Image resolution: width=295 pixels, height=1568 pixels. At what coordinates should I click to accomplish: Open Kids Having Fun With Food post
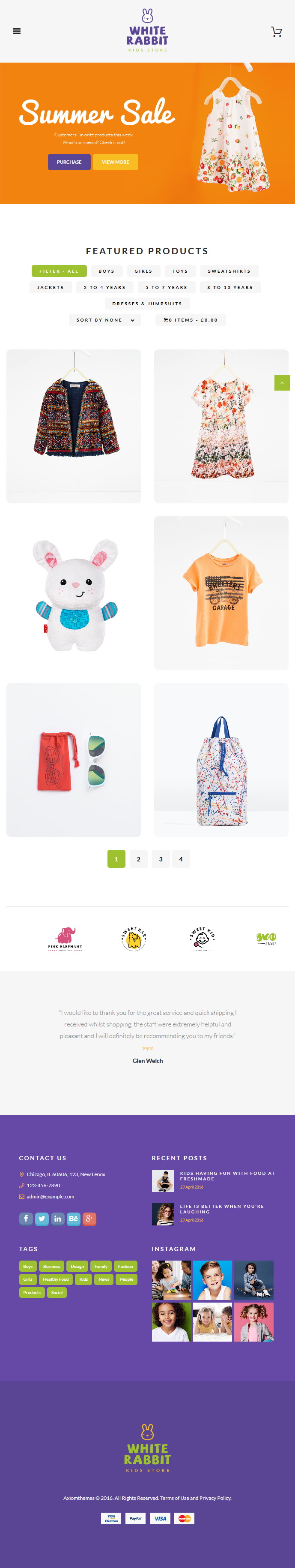pos(227,1176)
